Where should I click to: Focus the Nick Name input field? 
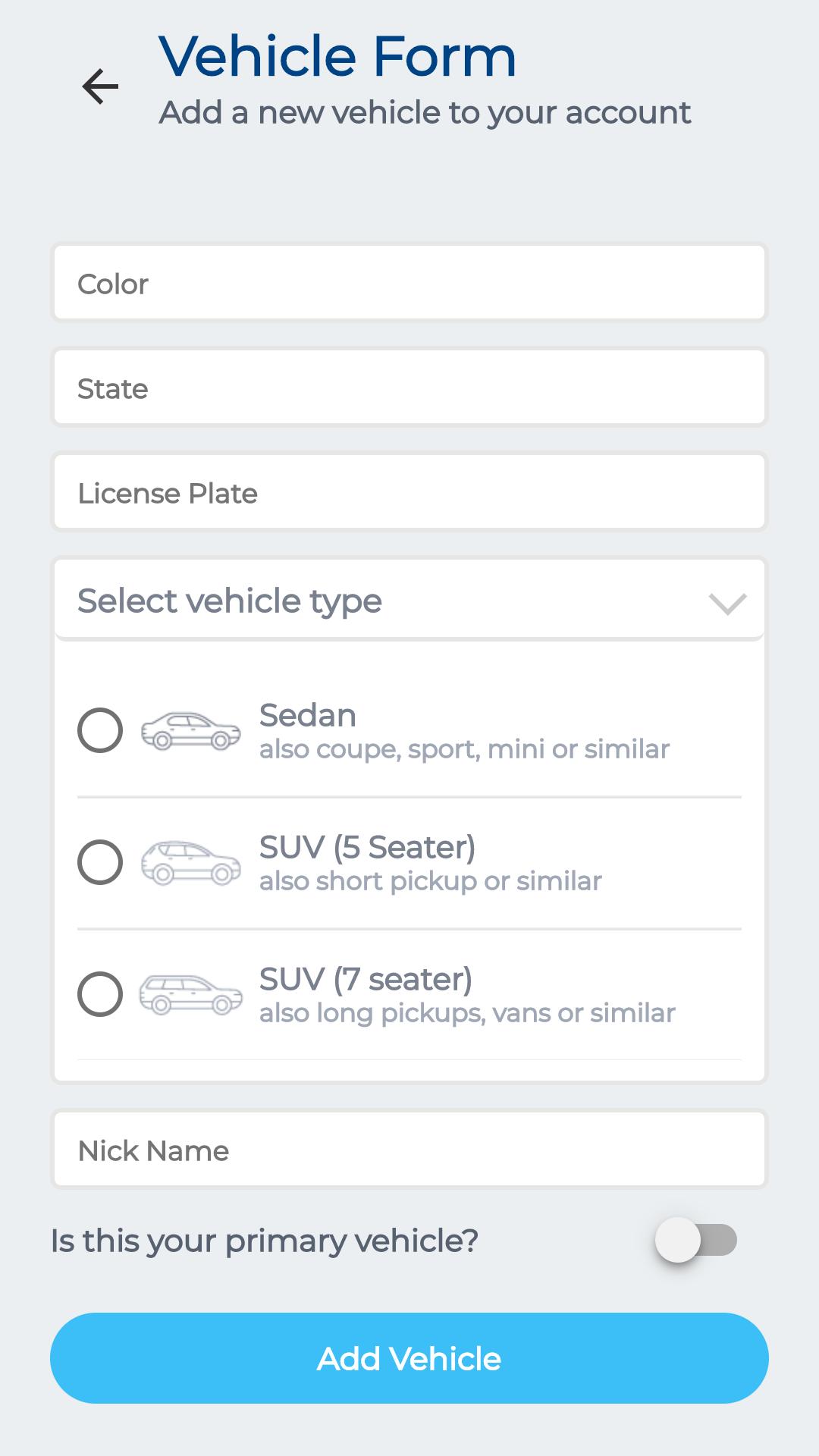click(x=409, y=1150)
